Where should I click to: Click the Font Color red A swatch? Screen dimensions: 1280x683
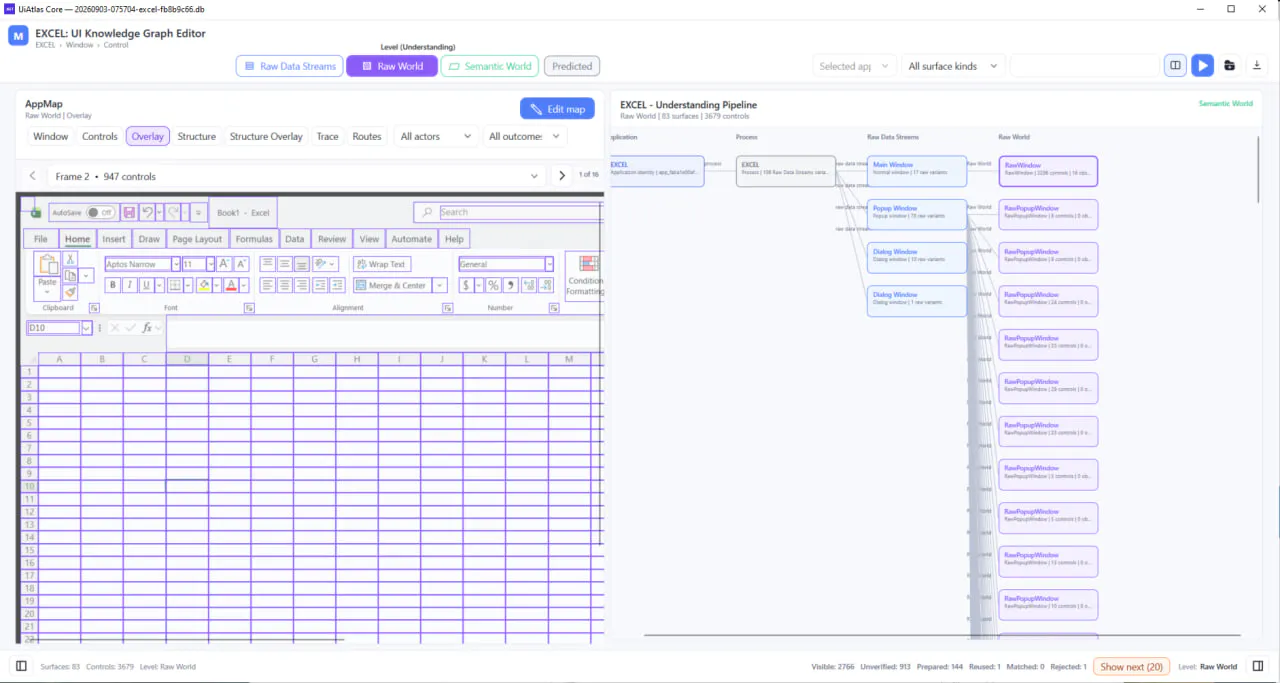tap(231, 285)
